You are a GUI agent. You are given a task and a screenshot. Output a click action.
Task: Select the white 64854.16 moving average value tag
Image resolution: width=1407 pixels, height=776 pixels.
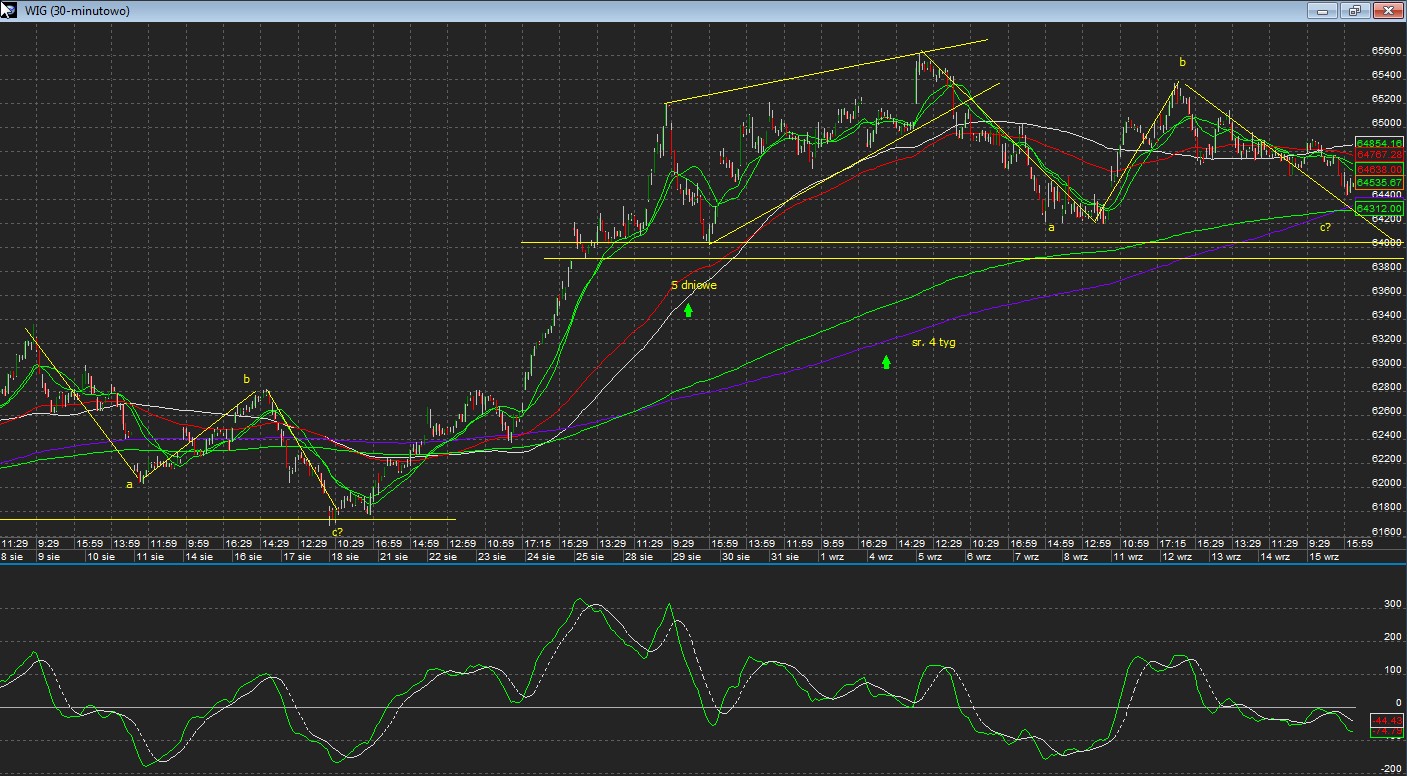tap(1379, 144)
